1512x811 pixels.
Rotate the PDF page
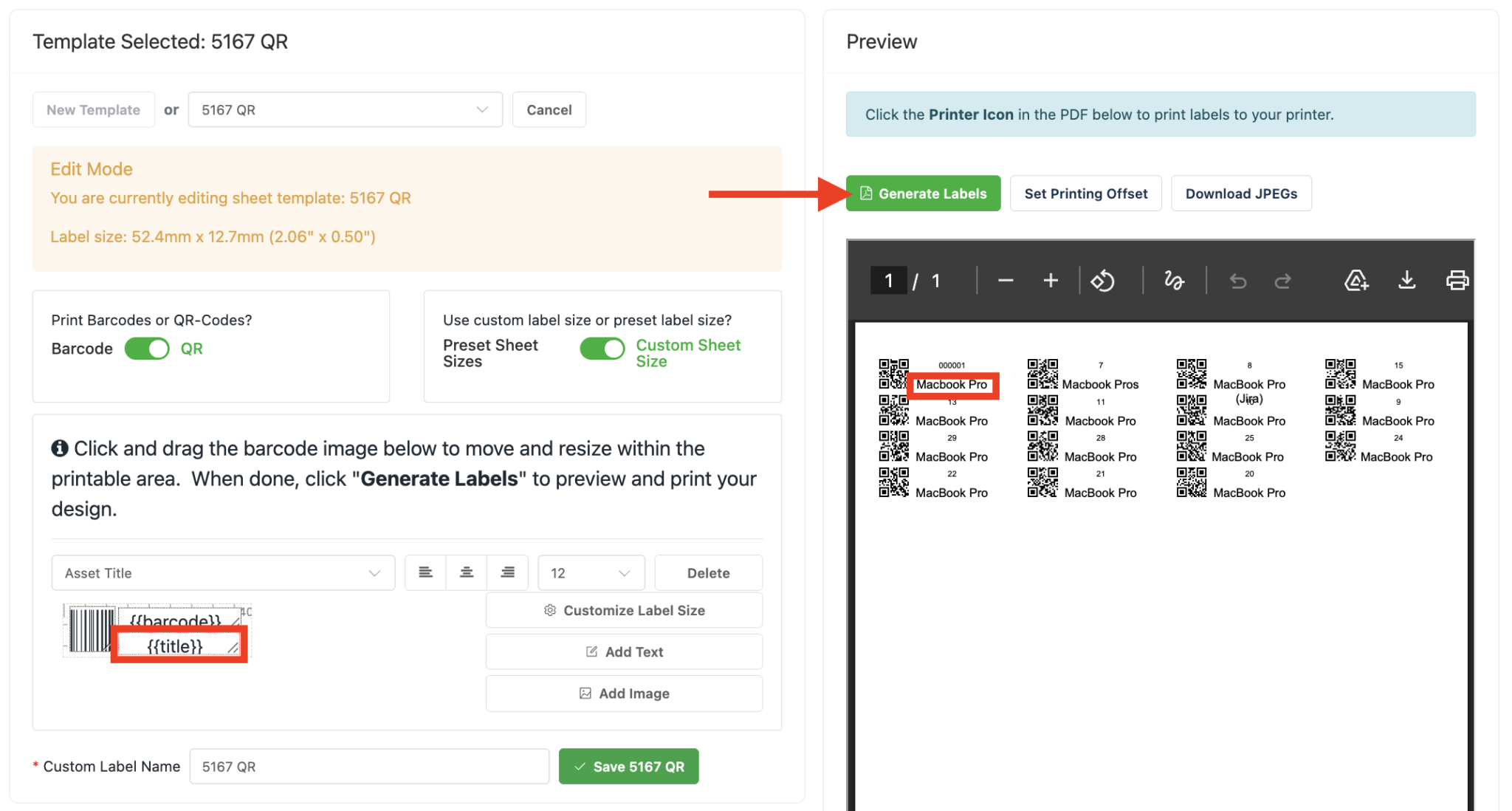click(x=1103, y=281)
